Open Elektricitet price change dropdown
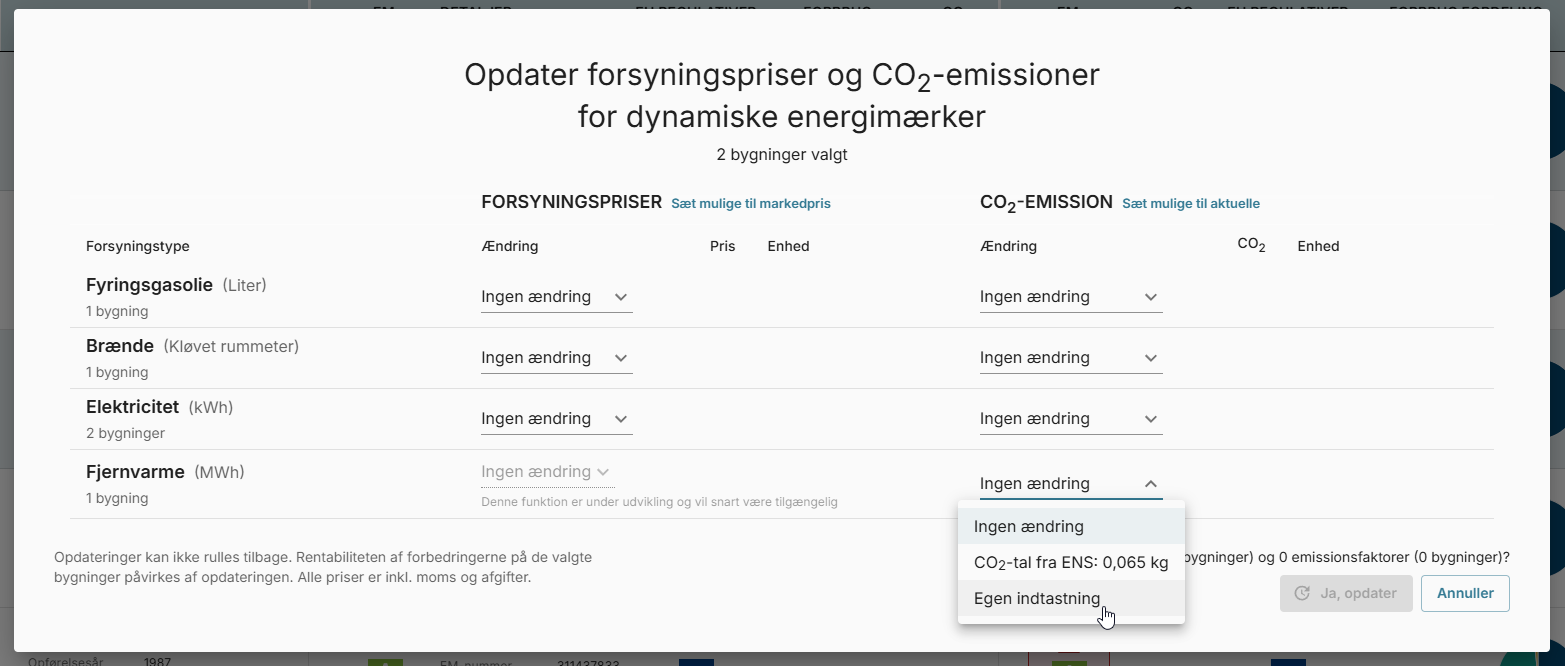The height and width of the screenshot is (666, 1565). pos(556,419)
